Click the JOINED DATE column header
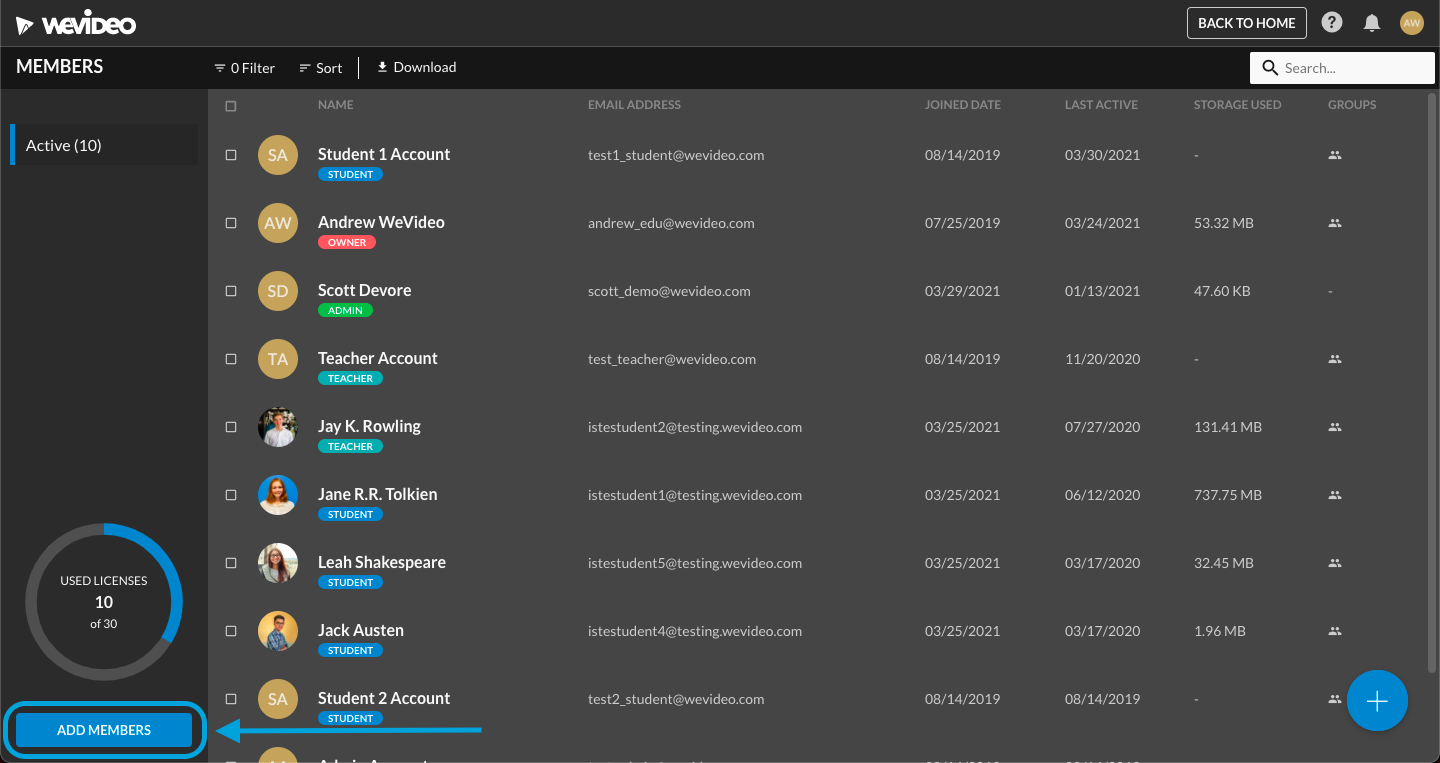This screenshot has height=763, width=1440. point(962,105)
